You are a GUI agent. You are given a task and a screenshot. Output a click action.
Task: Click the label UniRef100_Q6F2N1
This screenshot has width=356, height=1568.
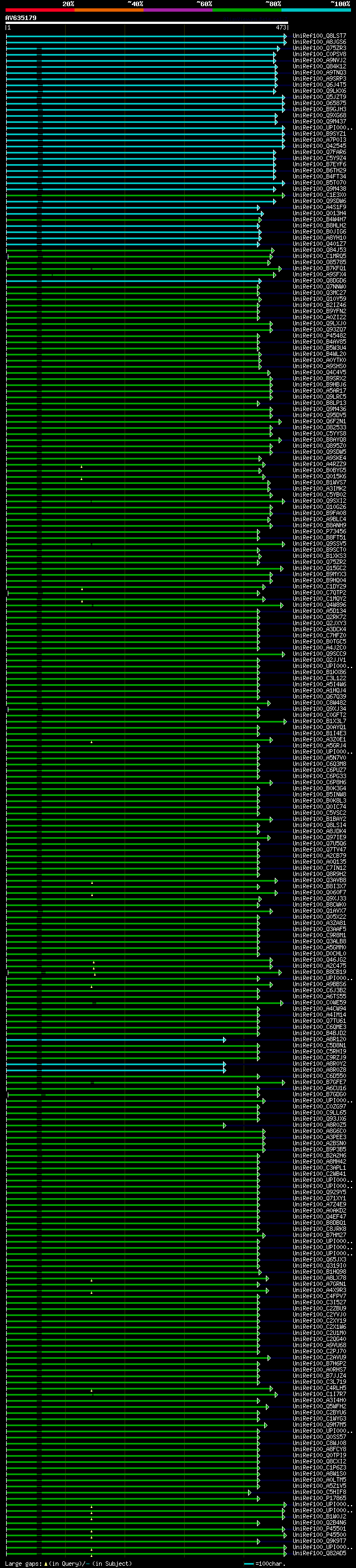click(x=319, y=421)
